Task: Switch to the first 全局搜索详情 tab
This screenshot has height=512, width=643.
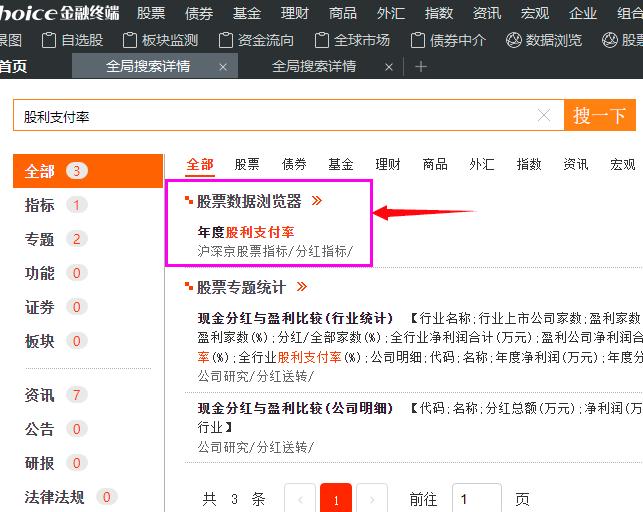Action: 148,66
